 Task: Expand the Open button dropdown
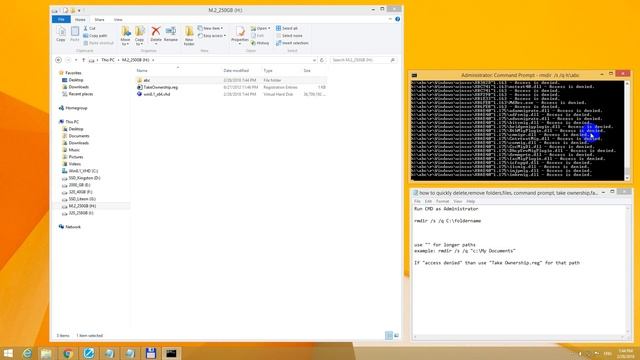tap(269, 28)
